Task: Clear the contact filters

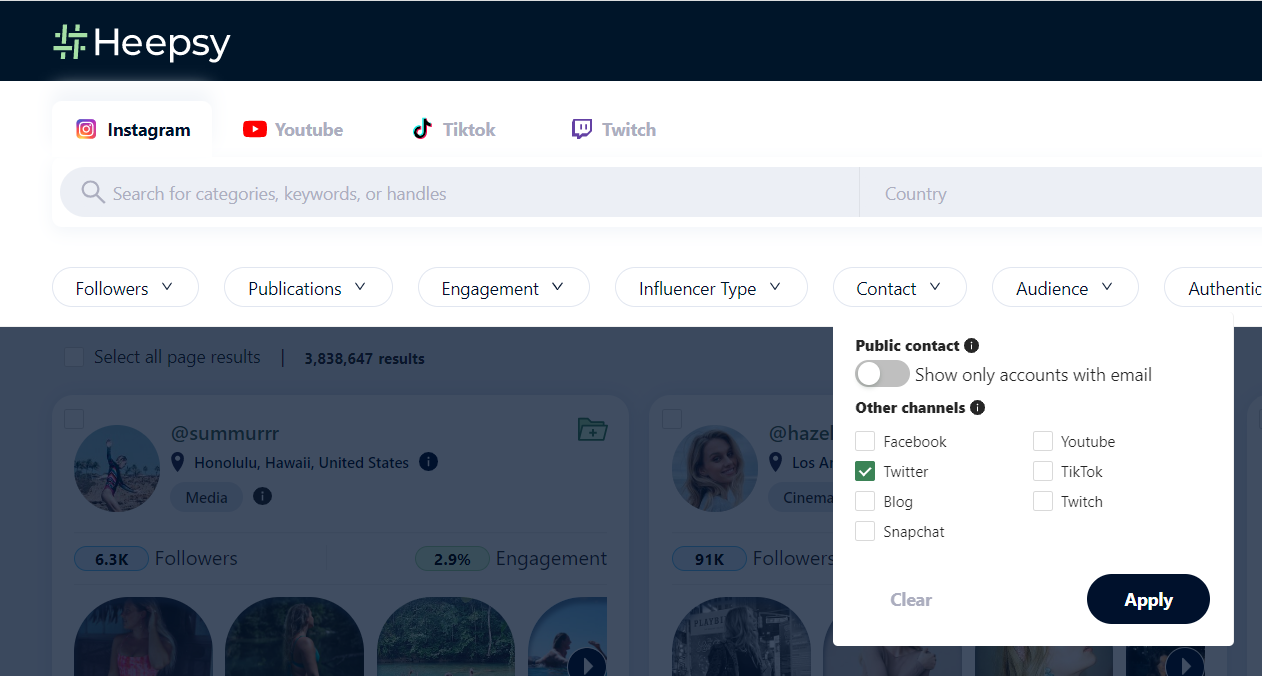Action: coord(911,599)
